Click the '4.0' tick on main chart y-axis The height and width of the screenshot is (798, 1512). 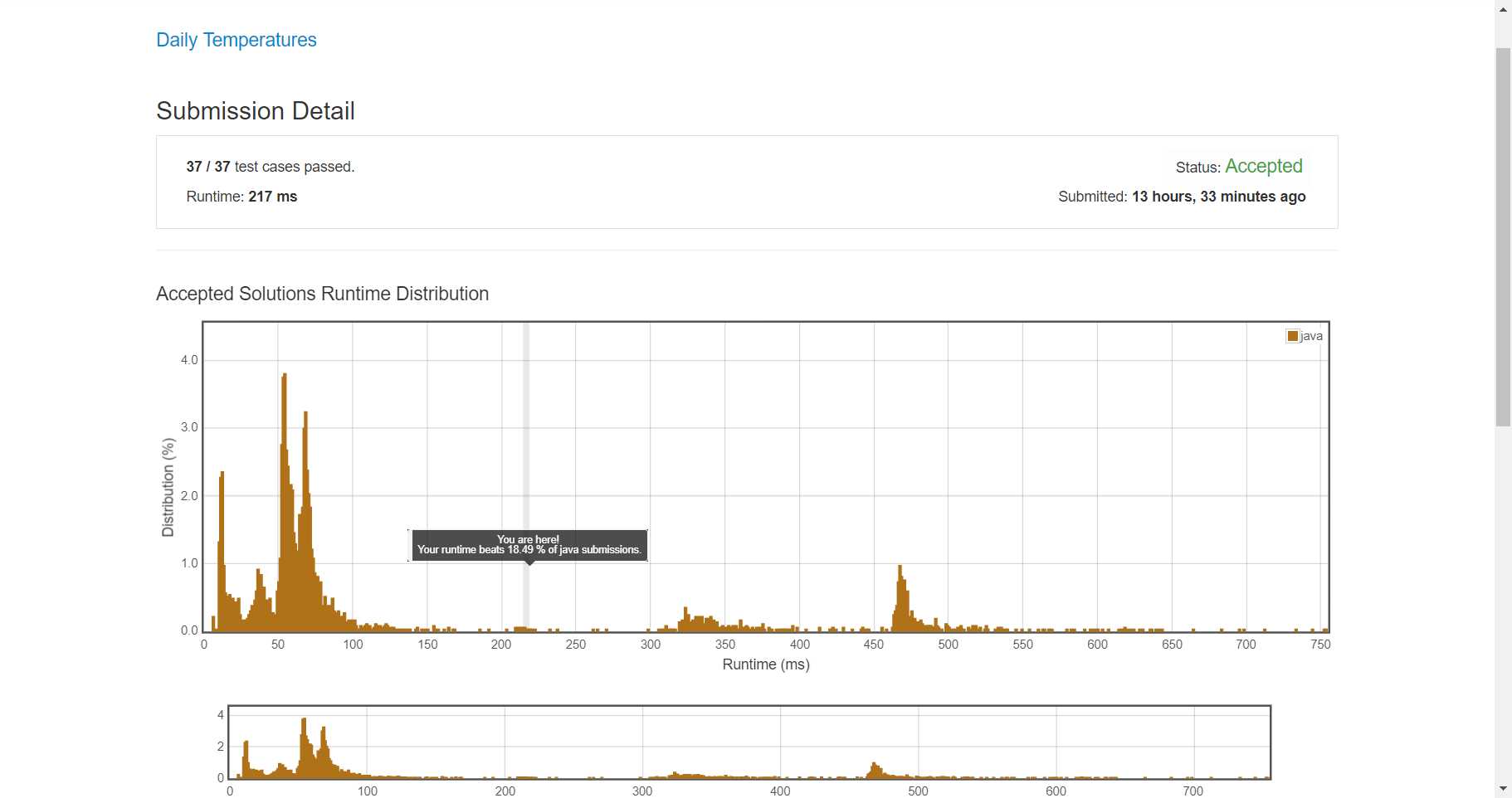click(x=189, y=360)
